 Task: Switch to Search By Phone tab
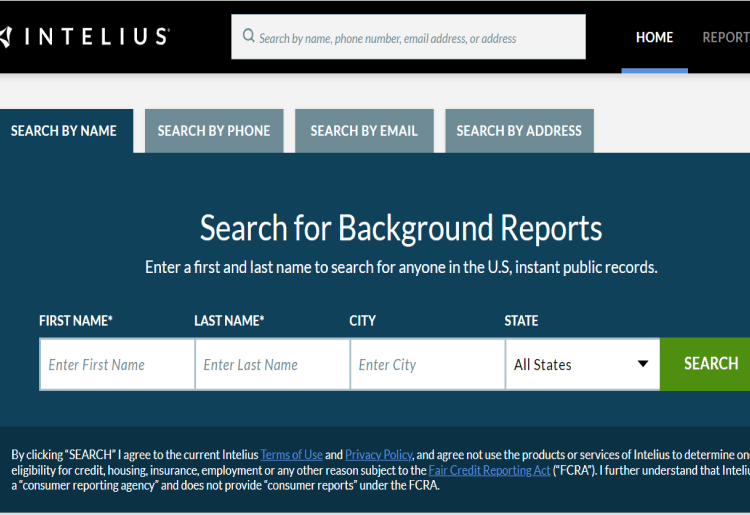tap(214, 131)
